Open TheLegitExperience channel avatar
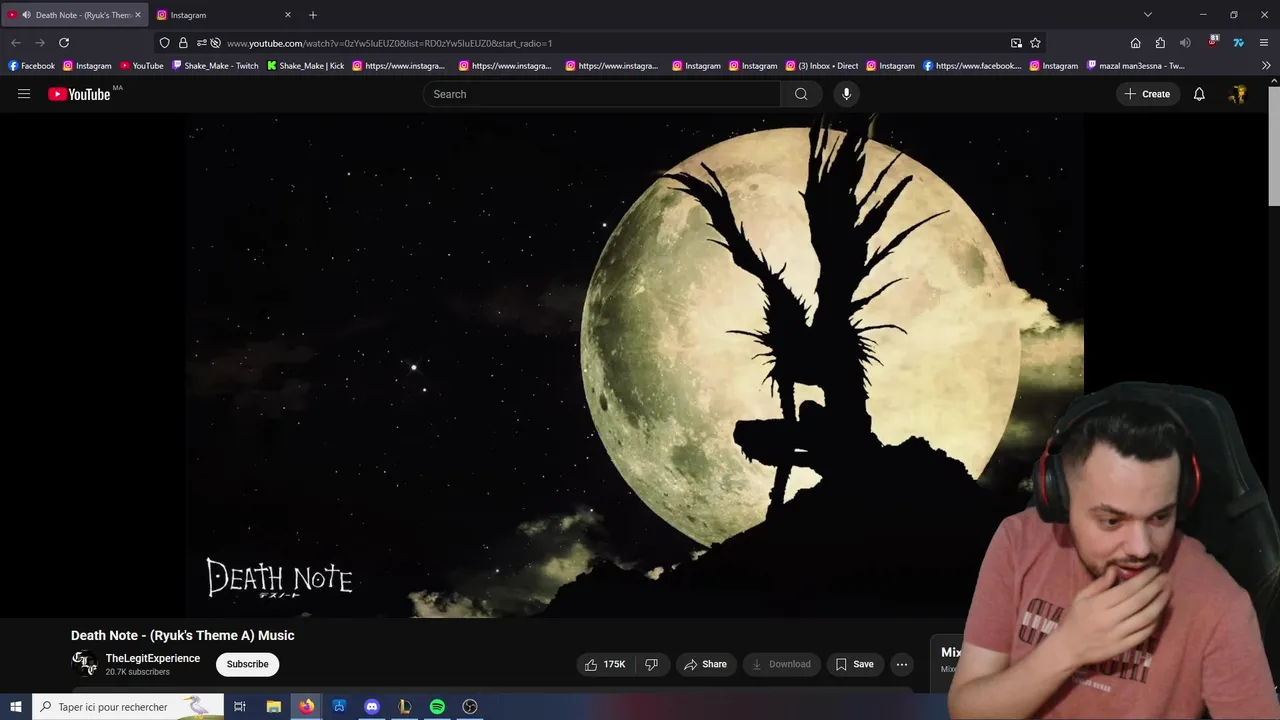 pyautogui.click(x=84, y=663)
